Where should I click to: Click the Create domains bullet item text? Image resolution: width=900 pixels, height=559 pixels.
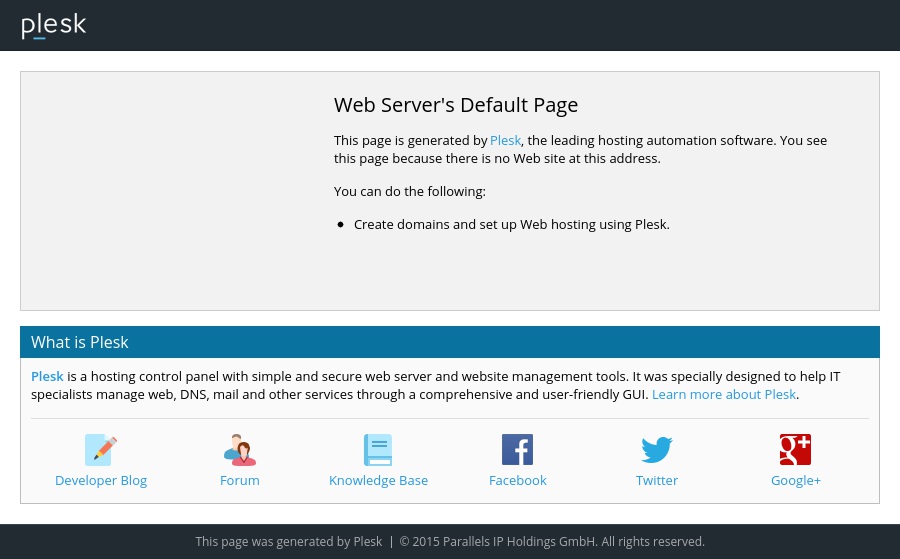pos(511,225)
